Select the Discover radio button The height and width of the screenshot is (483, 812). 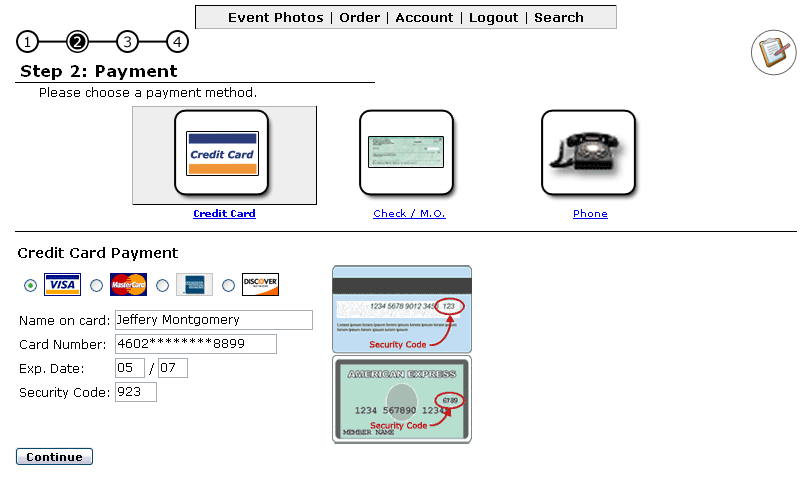pos(228,285)
